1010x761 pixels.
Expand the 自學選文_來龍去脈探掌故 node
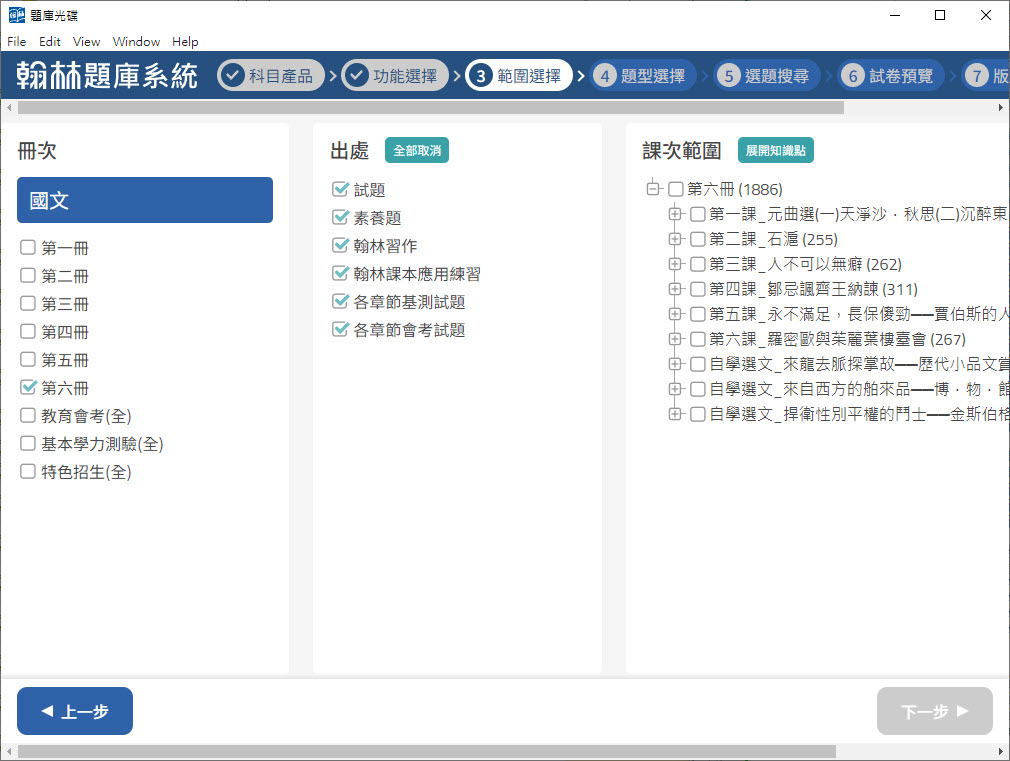[x=674, y=364]
